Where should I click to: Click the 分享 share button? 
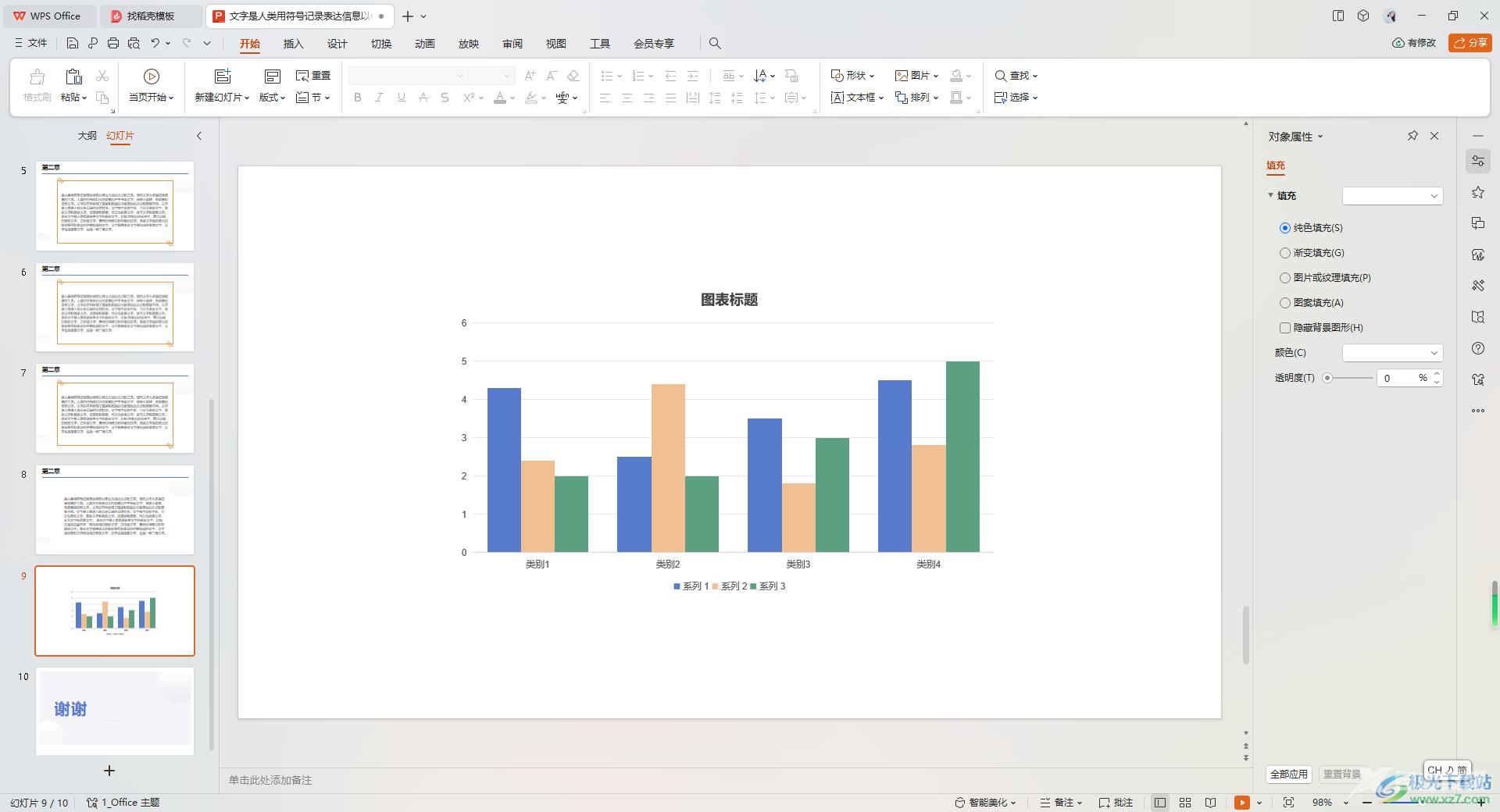[x=1470, y=43]
